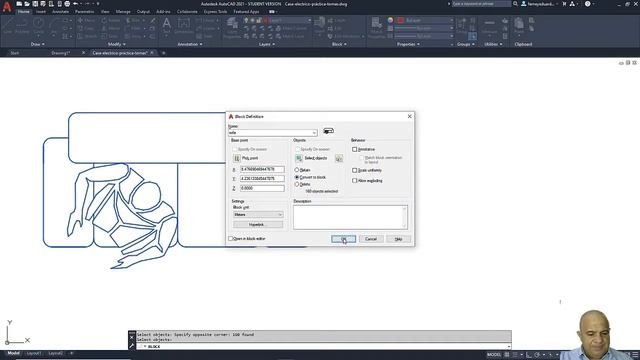This screenshot has height=360, width=640.
Task: Select the Text tool in the Annotation panel
Action: [167, 25]
